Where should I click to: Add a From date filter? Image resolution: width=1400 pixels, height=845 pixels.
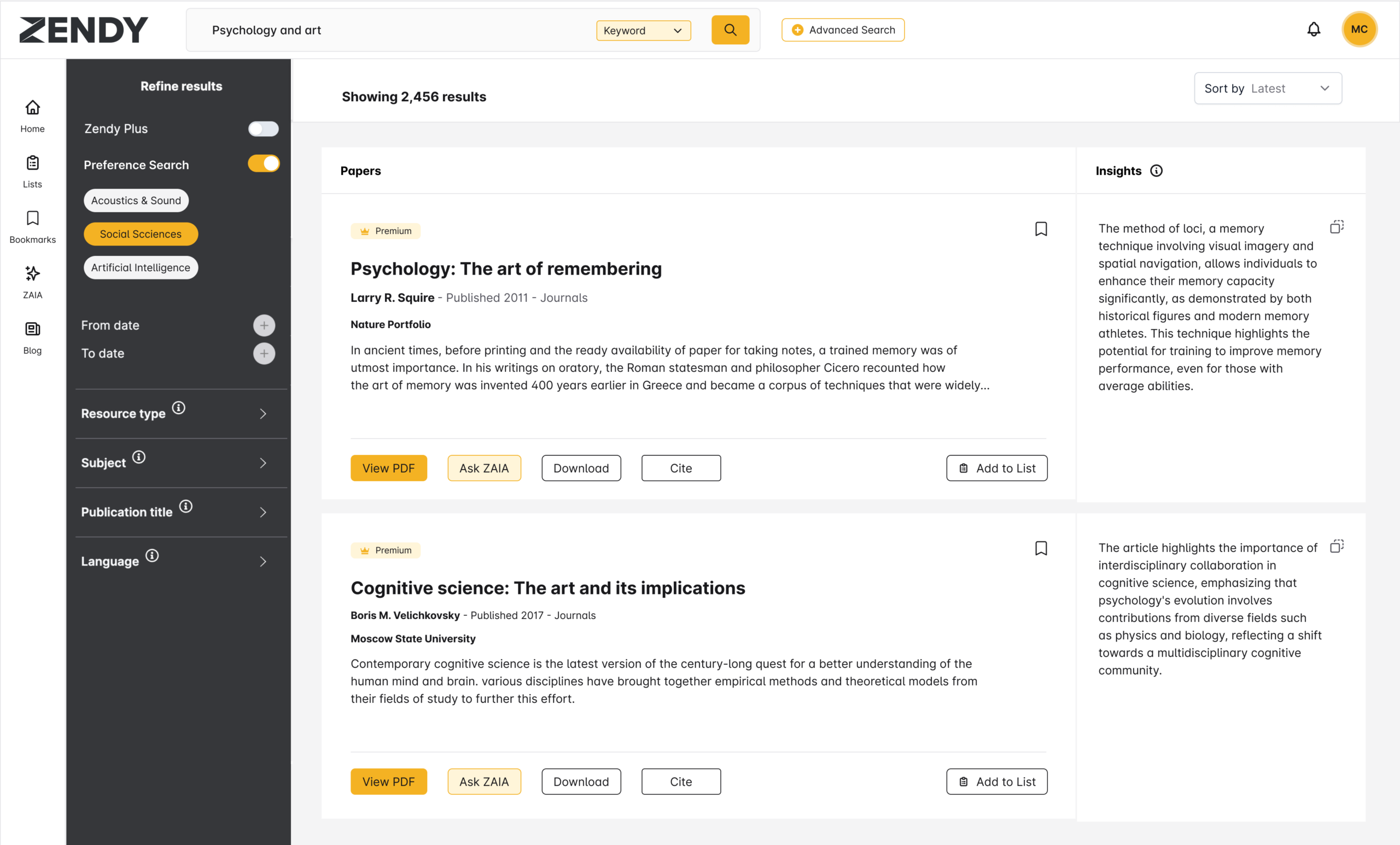(264, 325)
